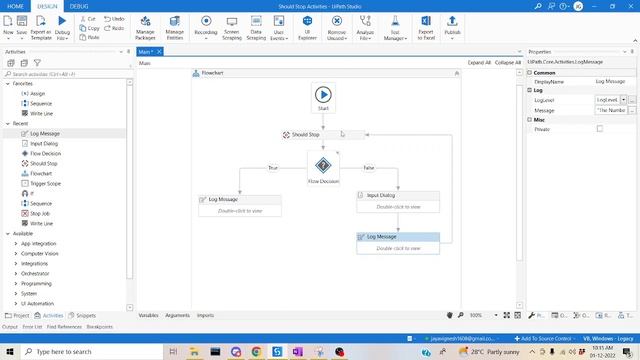Click Export to Excel

point(426,28)
